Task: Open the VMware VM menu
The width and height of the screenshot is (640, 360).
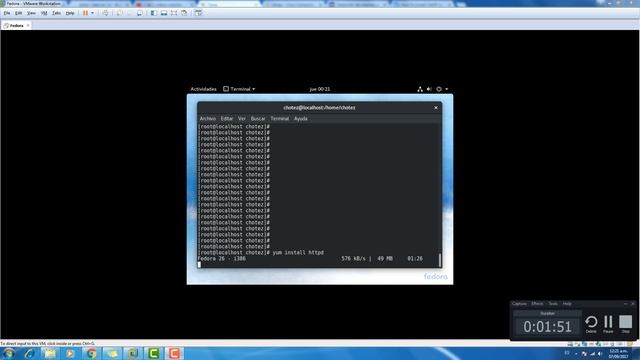Action: click(x=44, y=13)
